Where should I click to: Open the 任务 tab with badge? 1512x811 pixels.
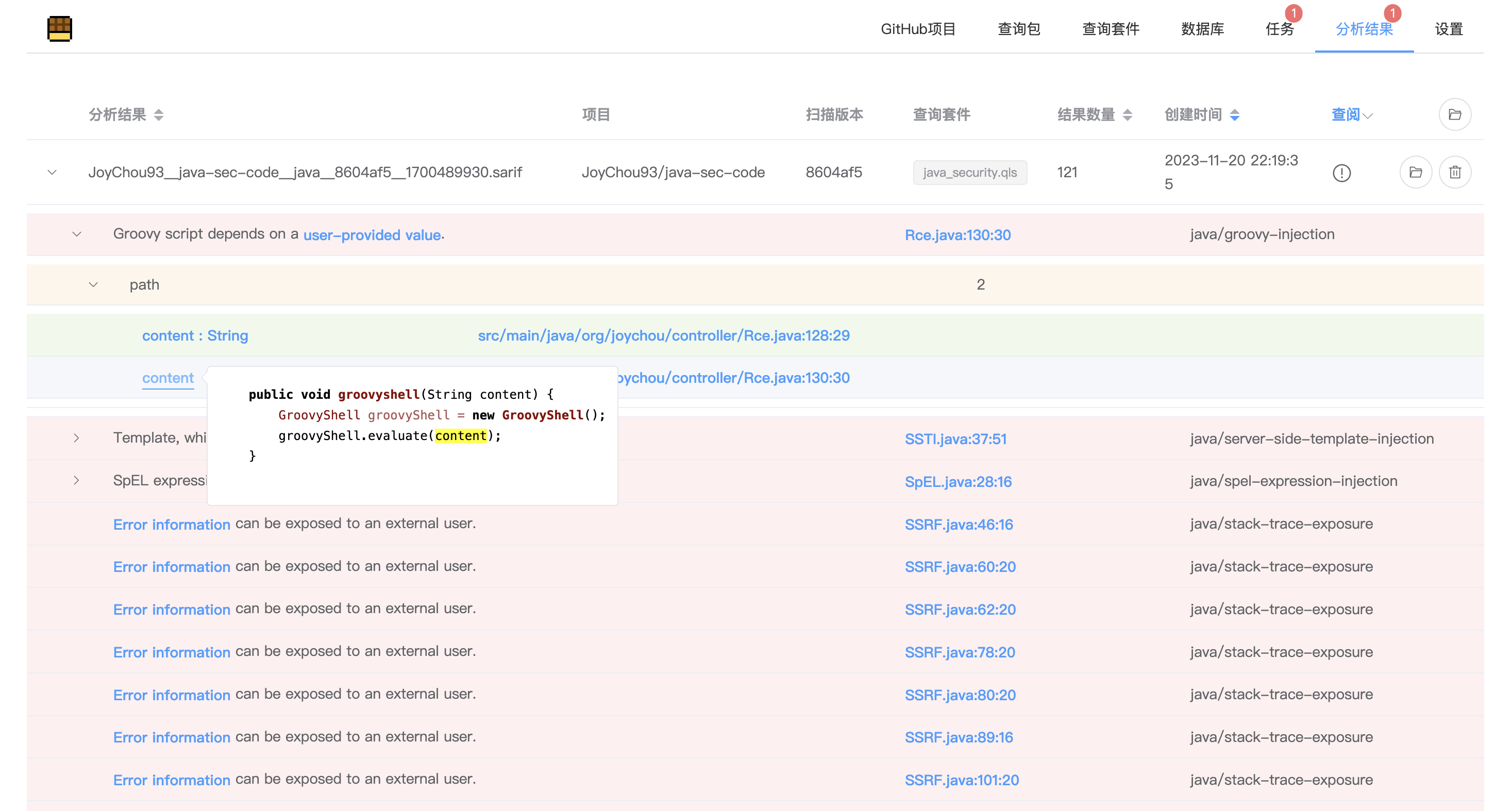tap(1279, 29)
